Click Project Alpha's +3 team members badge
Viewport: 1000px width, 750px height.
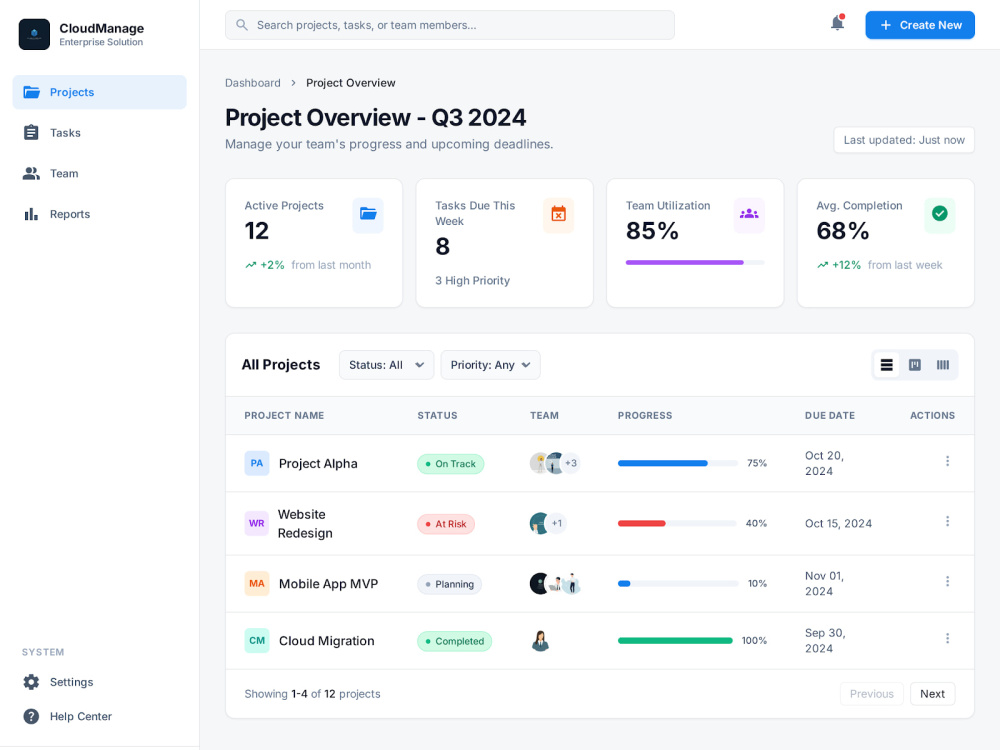click(571, 464)
